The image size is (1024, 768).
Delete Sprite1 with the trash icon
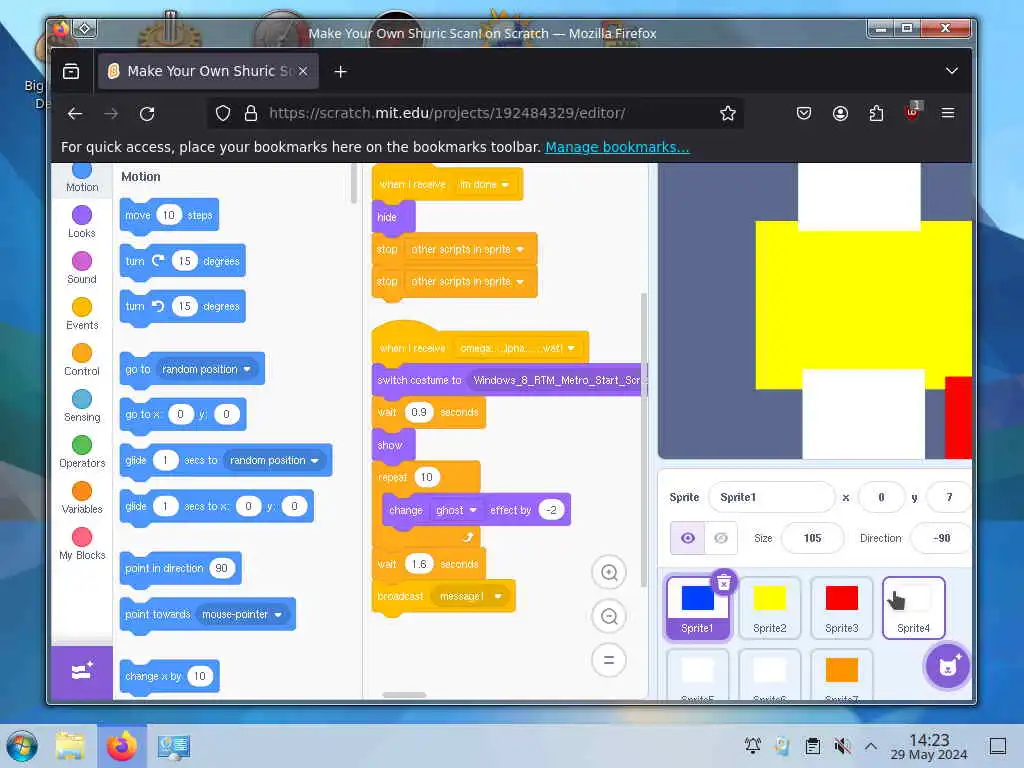(x=724, y=583)
